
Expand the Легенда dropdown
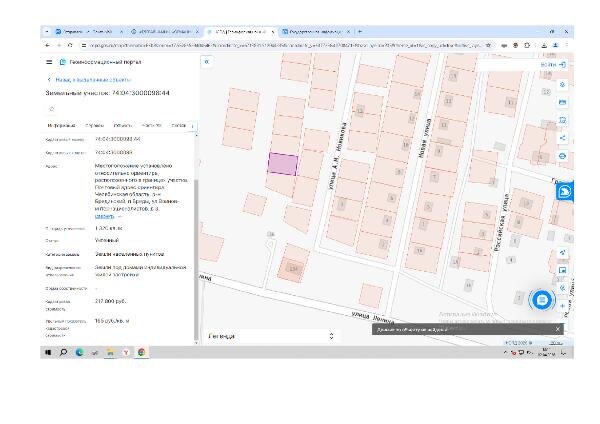click(x=271, y=336)
